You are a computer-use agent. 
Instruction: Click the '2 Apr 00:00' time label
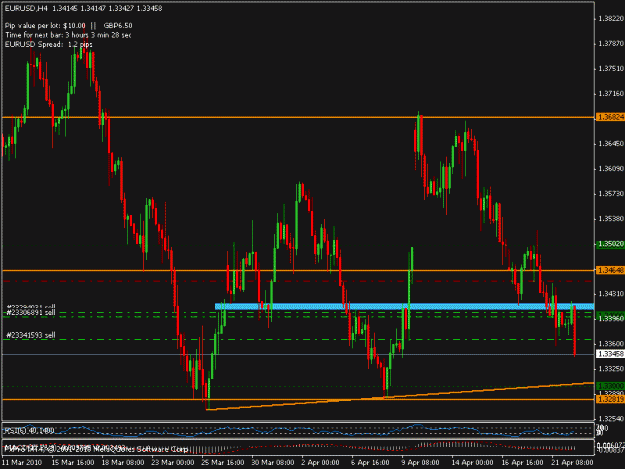[320, 462]
